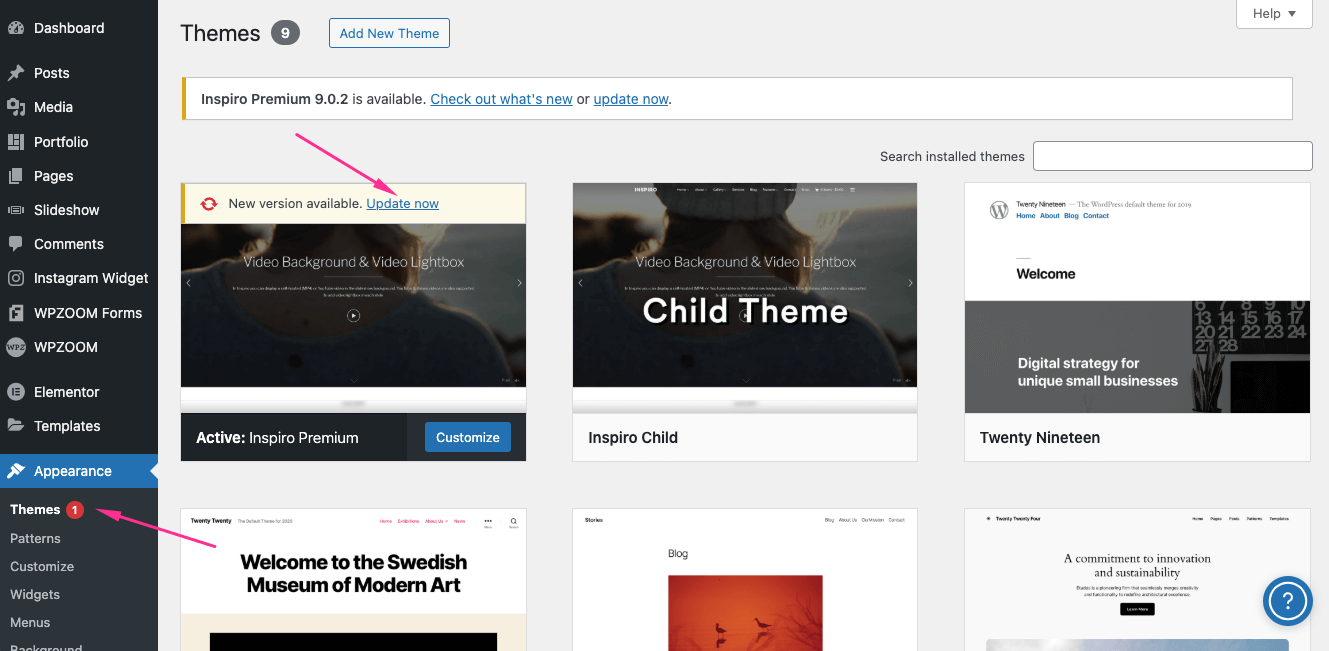
Task: Open the round blue help question-mark button
Action: click(1288, 601)
